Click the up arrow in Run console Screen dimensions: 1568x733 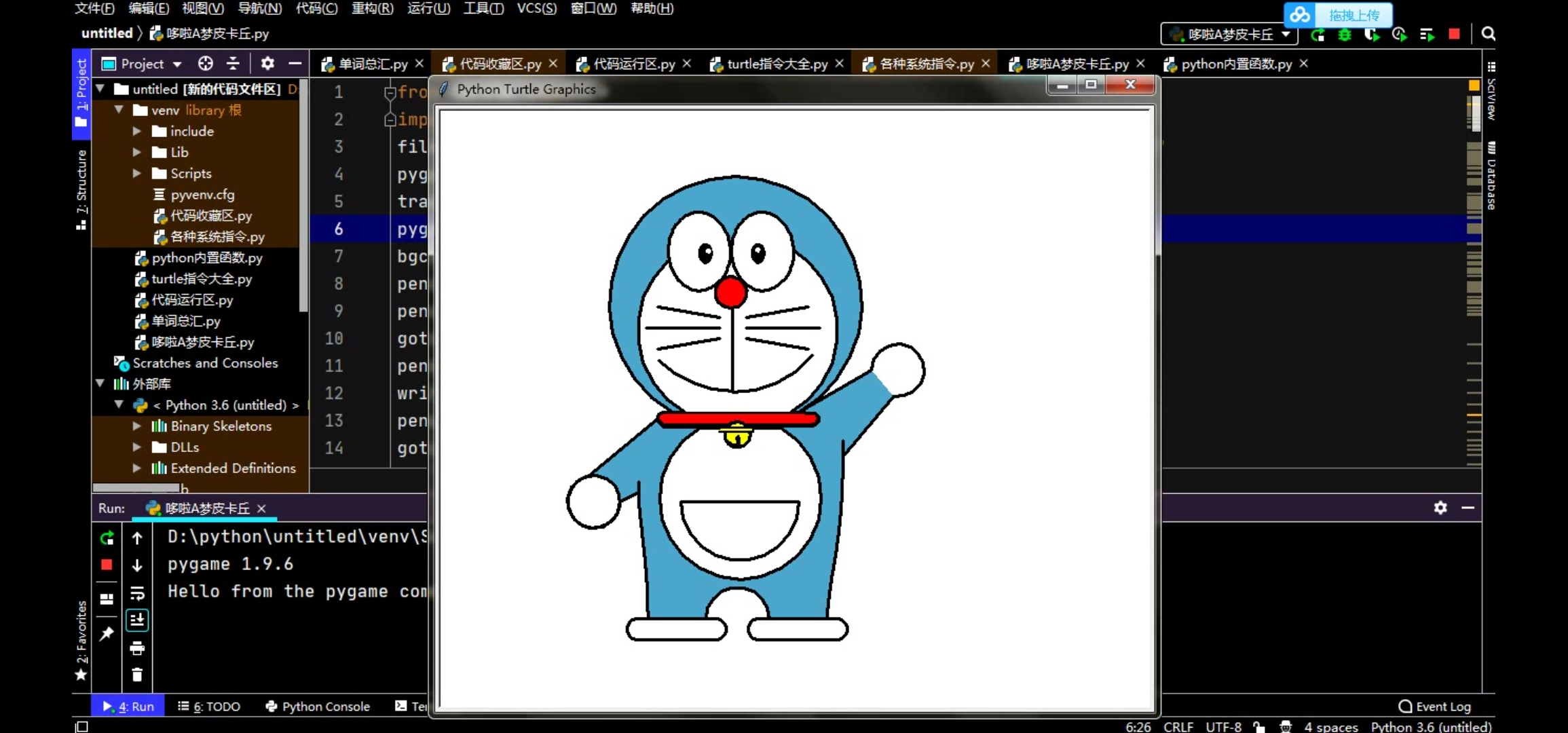pyautogui.click(x=137, y=538)
